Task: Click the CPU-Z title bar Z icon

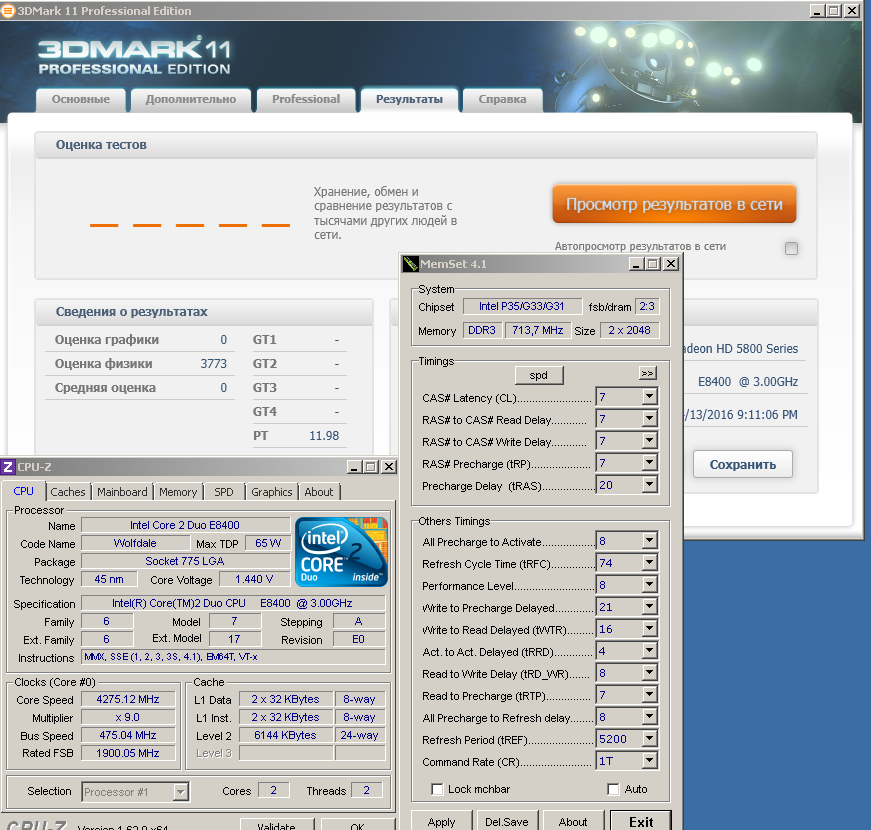Action: pyautogui.click(x=8, y=467)
